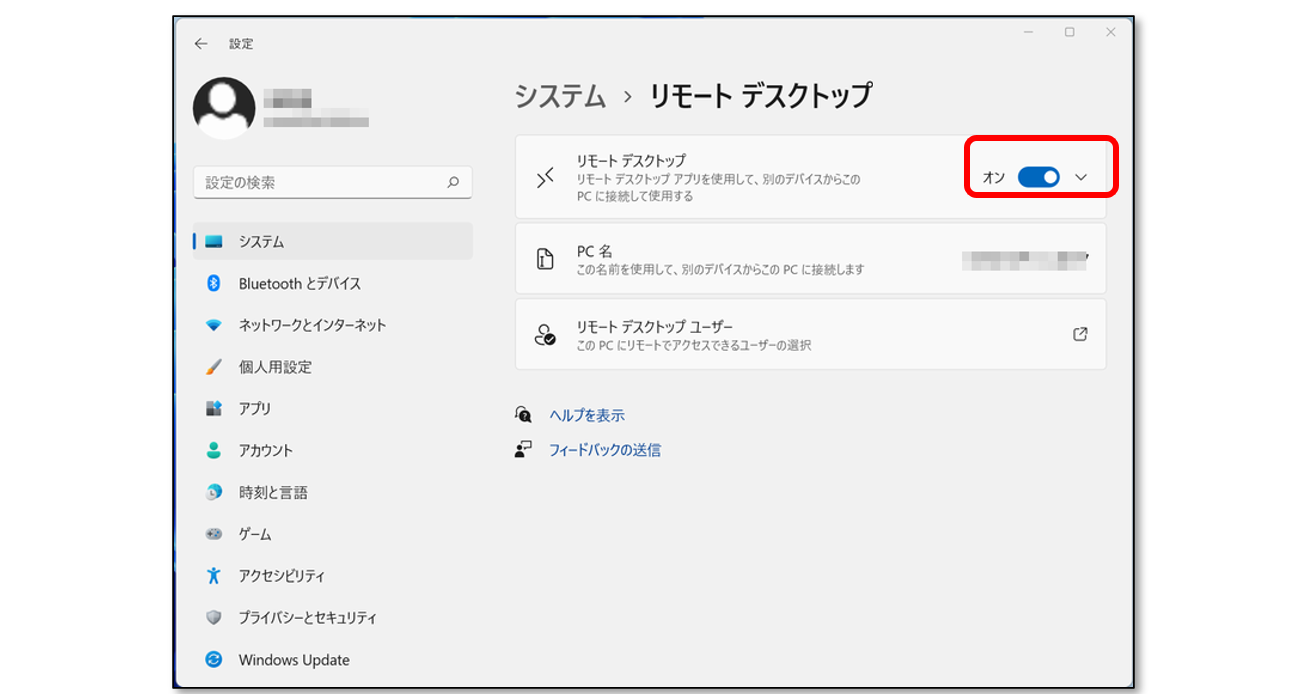Viewport: 1314px width, 694px height.
Task: Click the オン label beside toggle
Action: click(994, 177)
